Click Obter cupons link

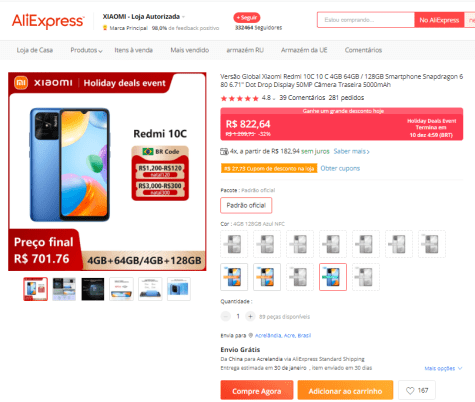point(340,168)
